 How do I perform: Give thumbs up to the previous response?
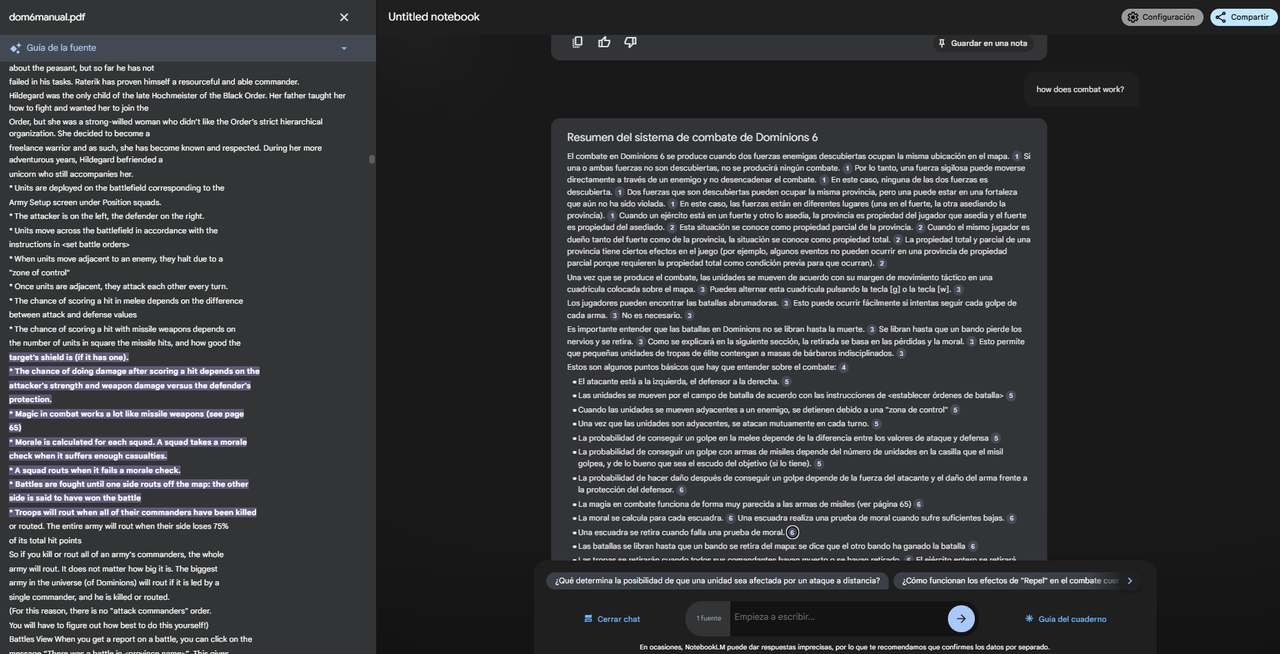coord(604,42)
